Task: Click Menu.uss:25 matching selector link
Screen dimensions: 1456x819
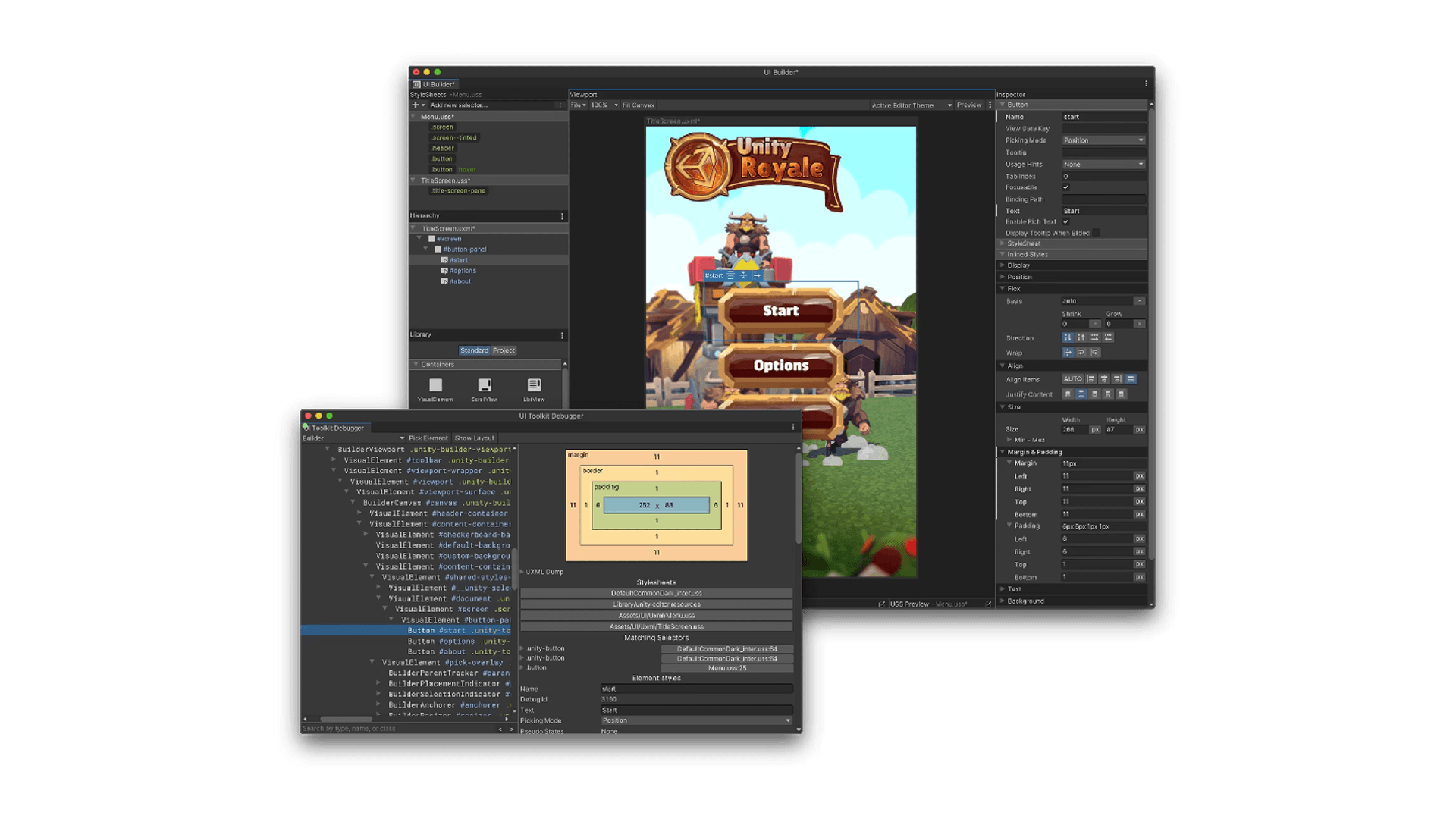Action: coord(727,669)
